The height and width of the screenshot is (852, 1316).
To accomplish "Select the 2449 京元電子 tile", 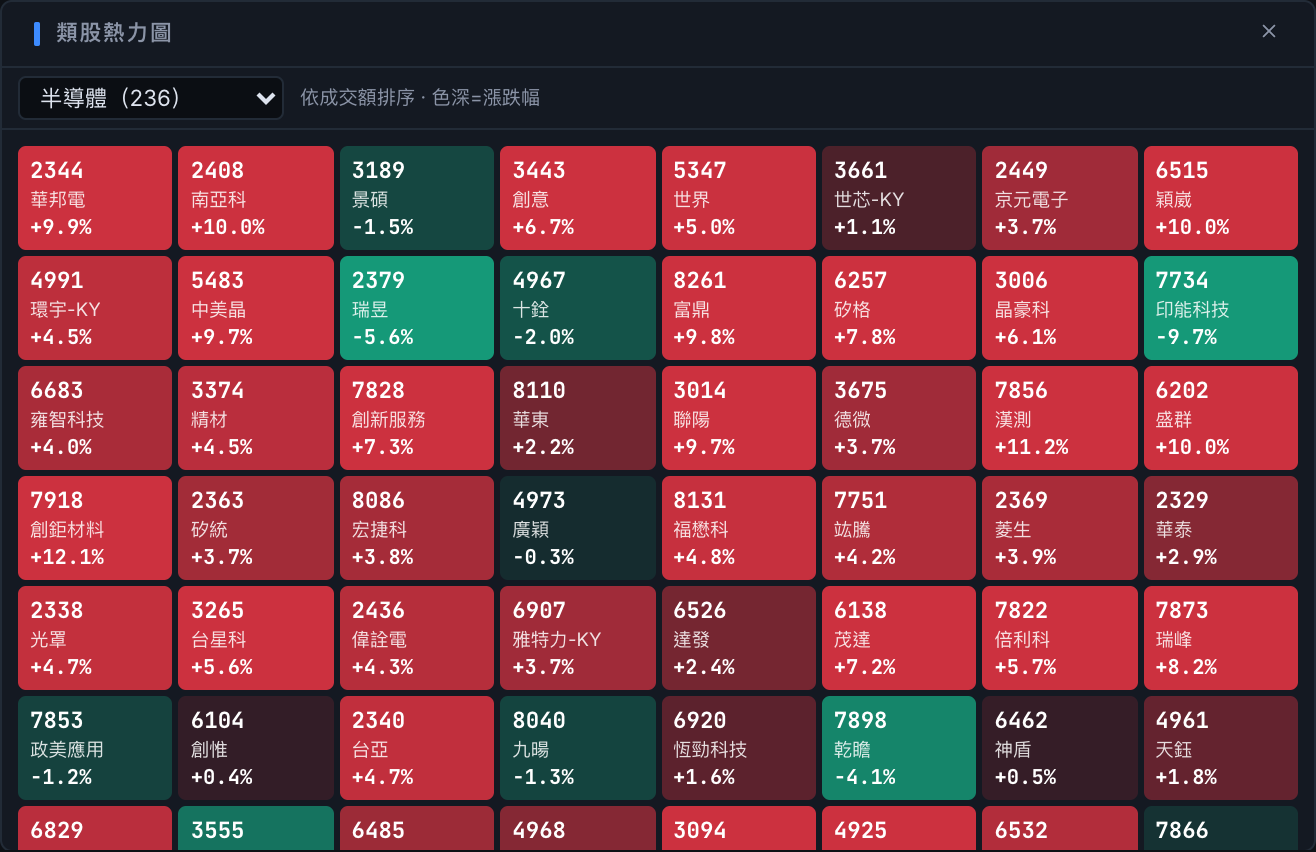I will (1060, 198).
